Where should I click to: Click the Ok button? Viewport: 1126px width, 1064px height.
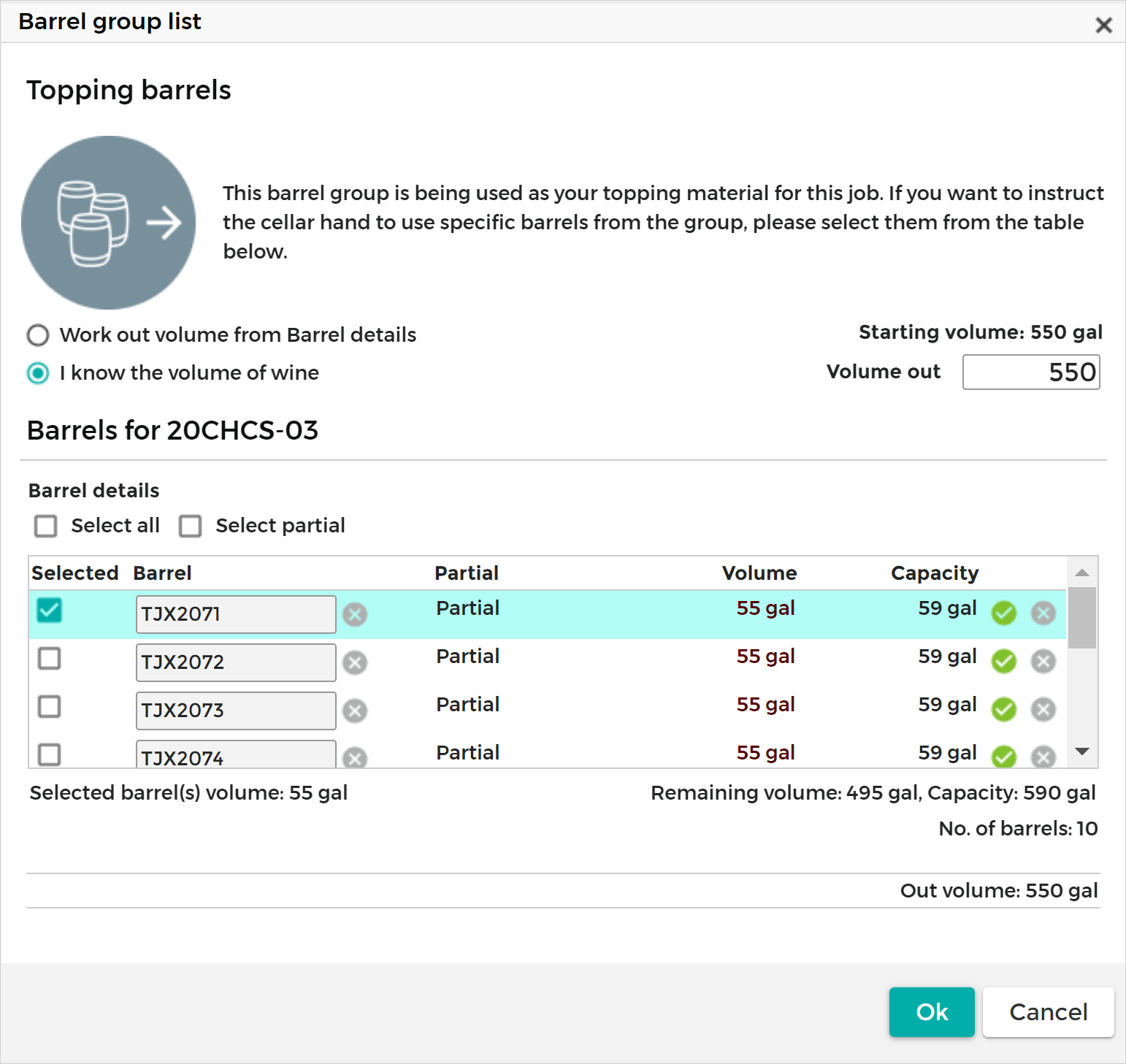[932, 1012]
